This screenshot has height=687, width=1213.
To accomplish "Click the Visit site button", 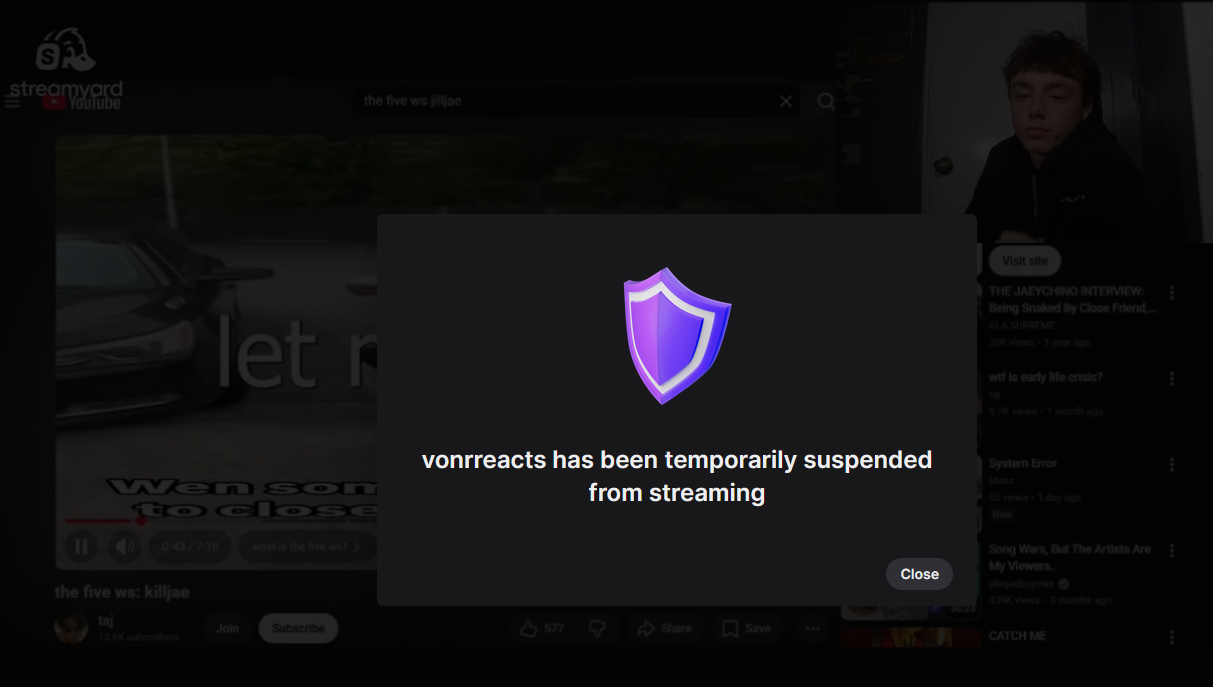I will [x=1025, y=260].
